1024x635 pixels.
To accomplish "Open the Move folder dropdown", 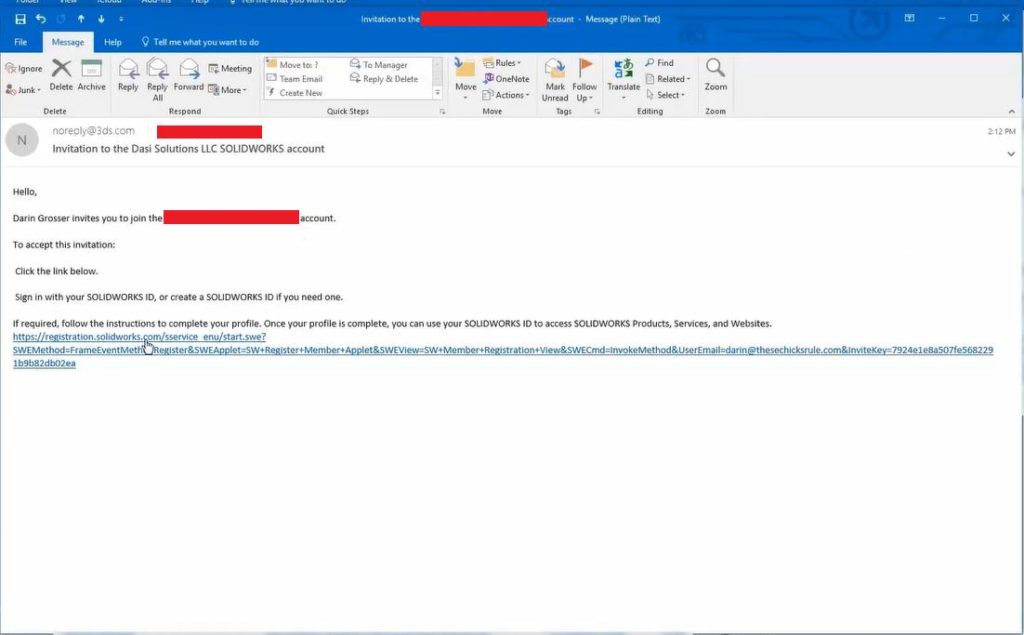I will click(466, 79).
